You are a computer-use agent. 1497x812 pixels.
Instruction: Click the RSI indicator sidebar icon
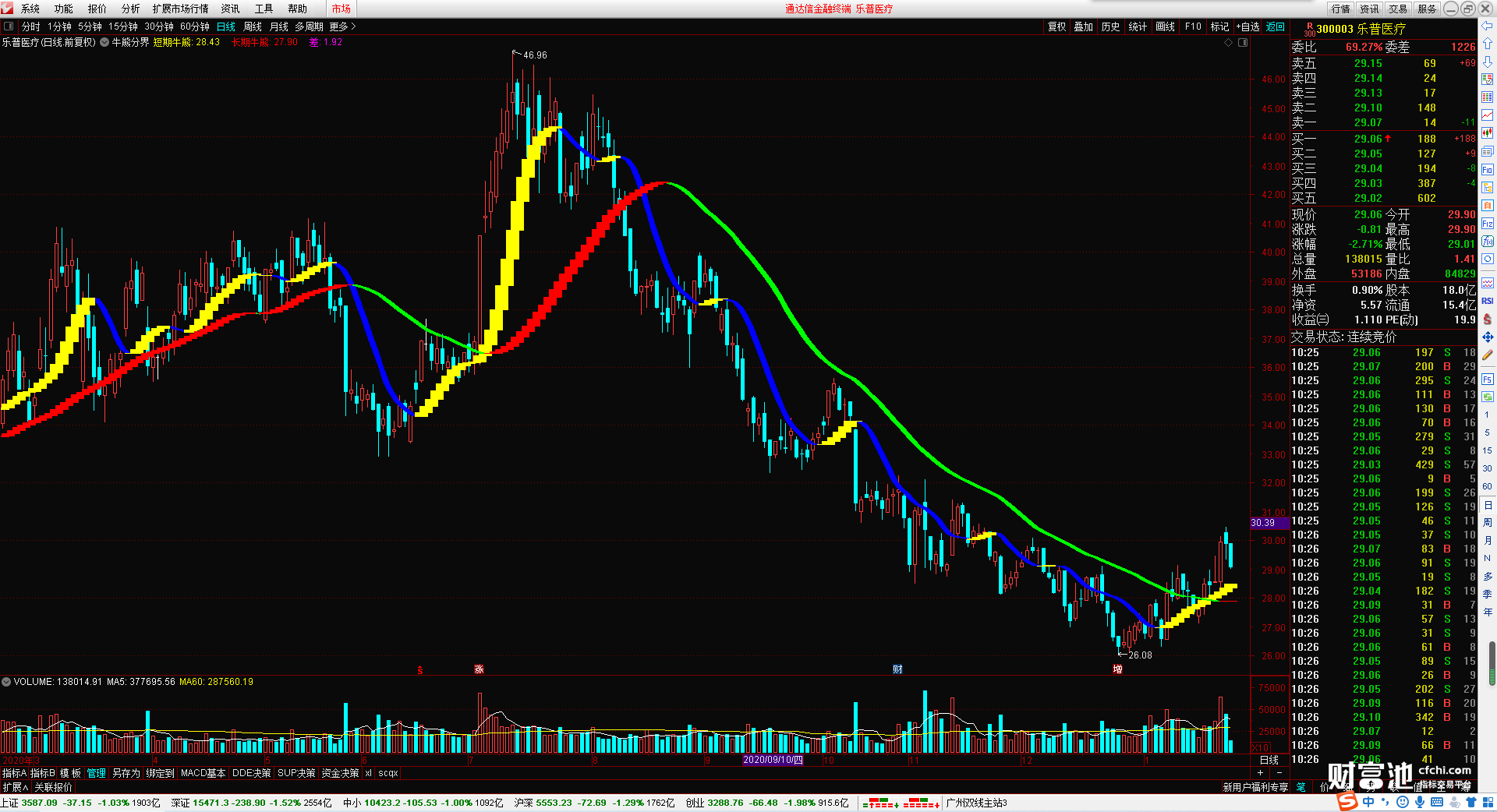(x=1487, y=301)
